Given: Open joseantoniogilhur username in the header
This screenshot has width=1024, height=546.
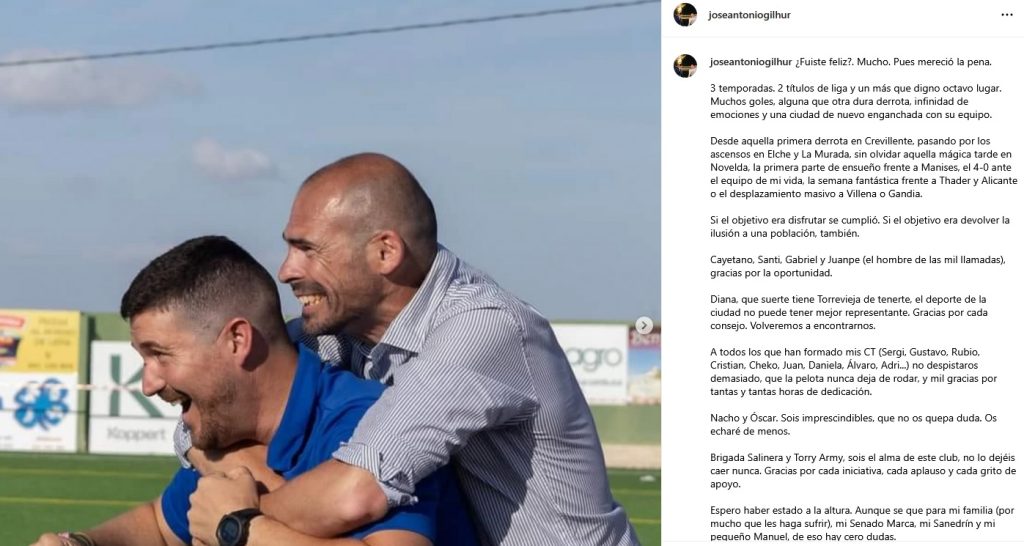Looking at the screenshot, I should pos(749,15).
